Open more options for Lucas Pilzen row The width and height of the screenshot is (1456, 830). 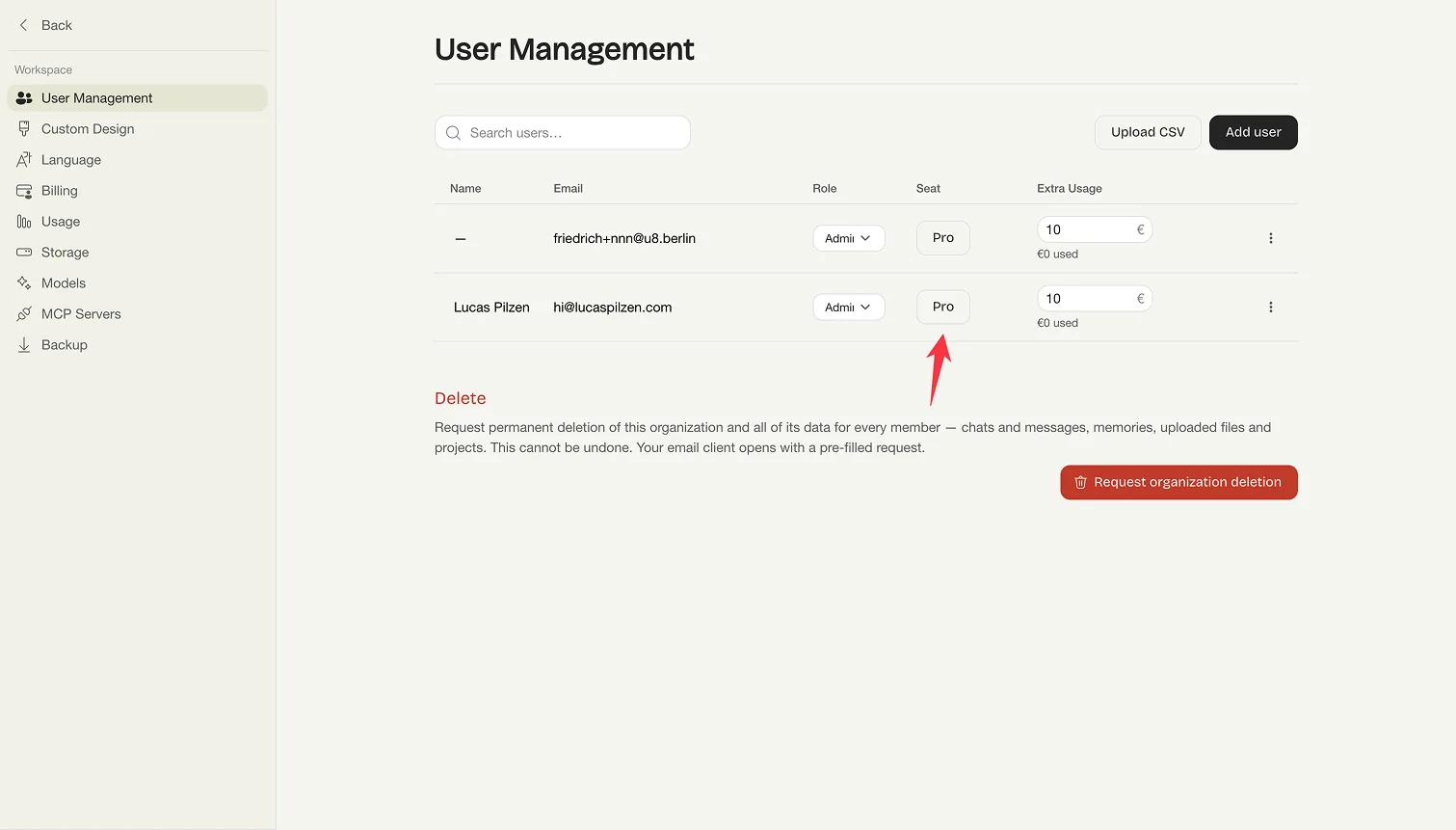[x=1271, y=308]
